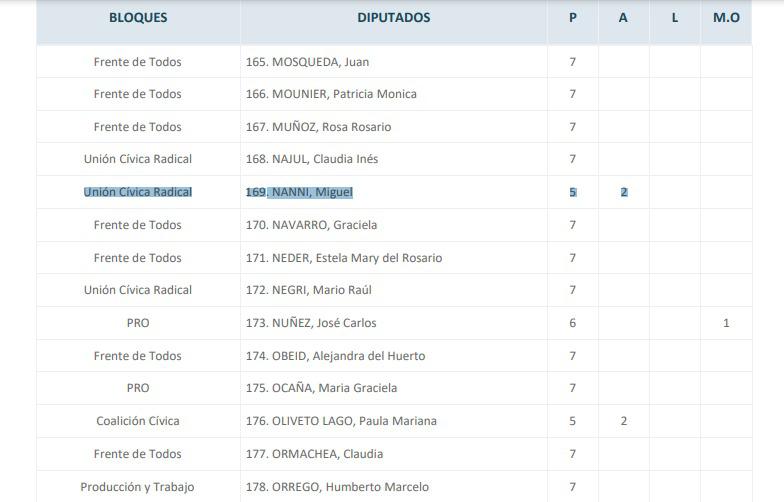Image resolution: width=784 pixels, height=502 pixels.
Task: Click the highlighted Unión Cívica Radical cell
Action: 138,192
